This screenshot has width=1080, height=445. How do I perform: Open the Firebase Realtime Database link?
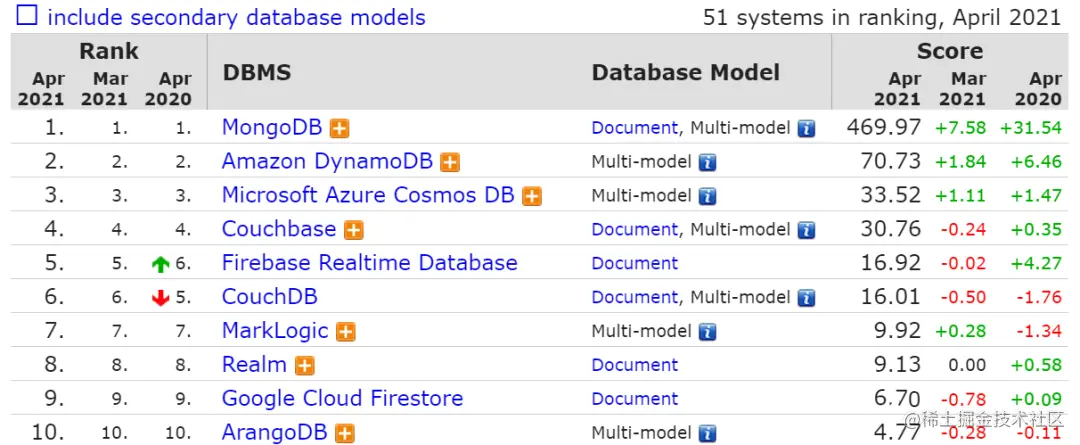[369, 263]
